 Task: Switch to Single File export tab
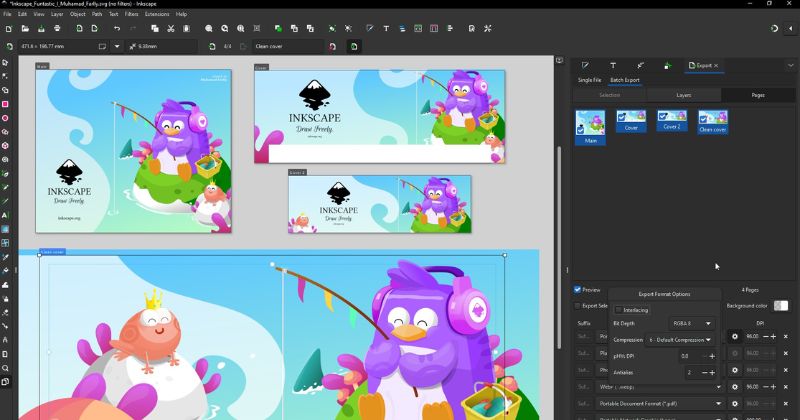click(589, 80)
